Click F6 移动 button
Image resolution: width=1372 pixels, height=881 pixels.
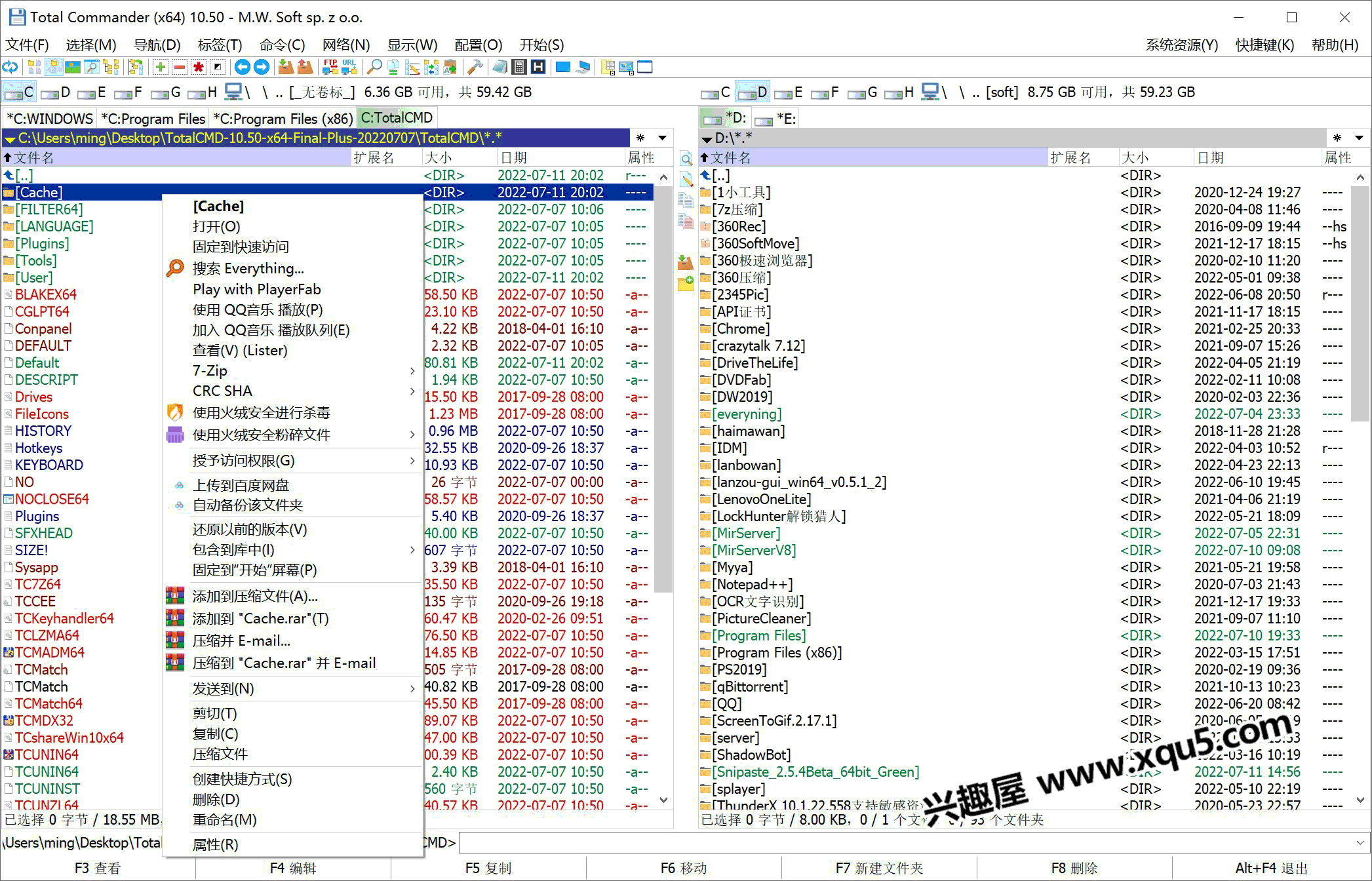(684, 869)
